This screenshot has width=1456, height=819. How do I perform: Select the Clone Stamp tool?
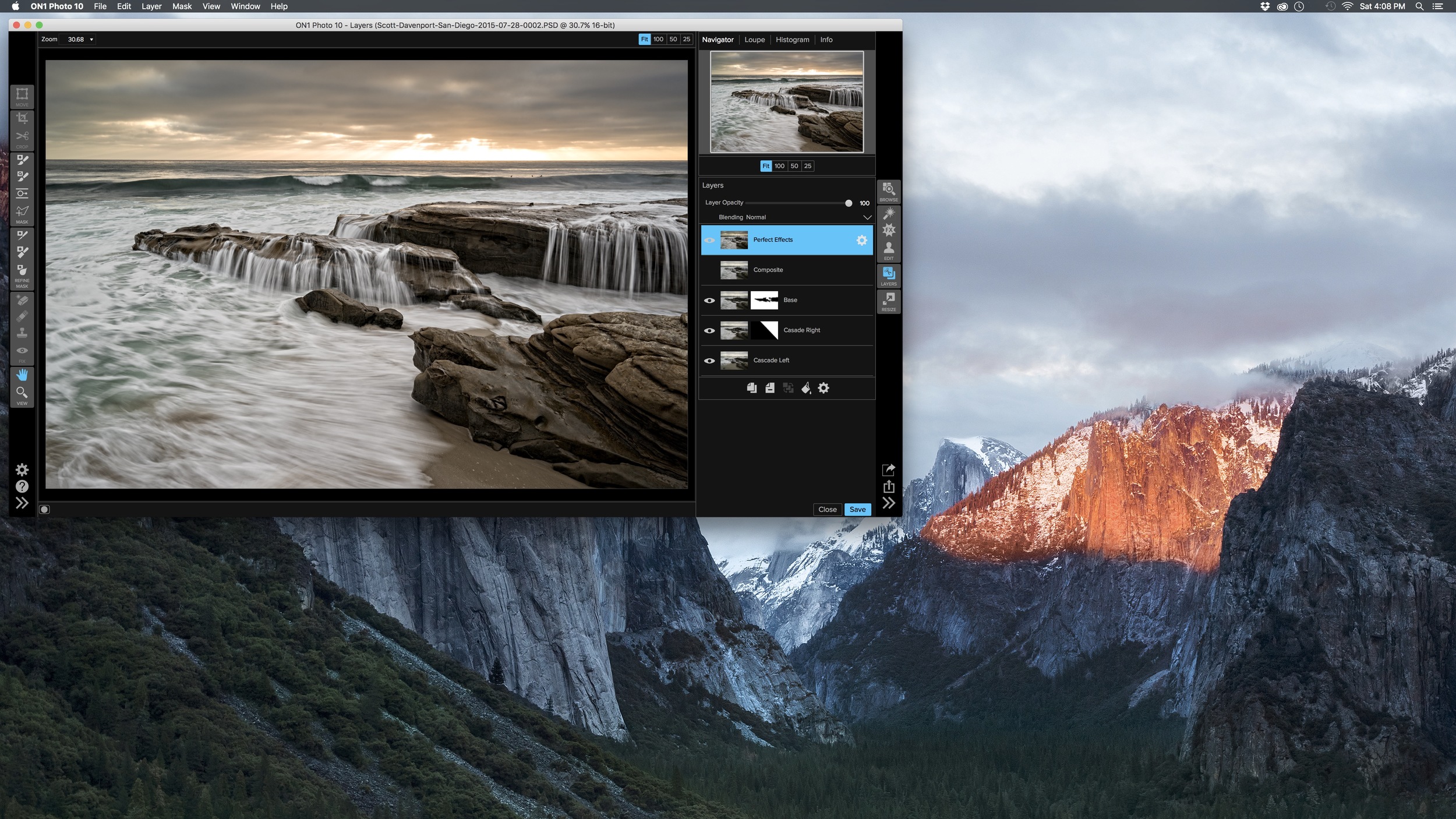point(22,333)
